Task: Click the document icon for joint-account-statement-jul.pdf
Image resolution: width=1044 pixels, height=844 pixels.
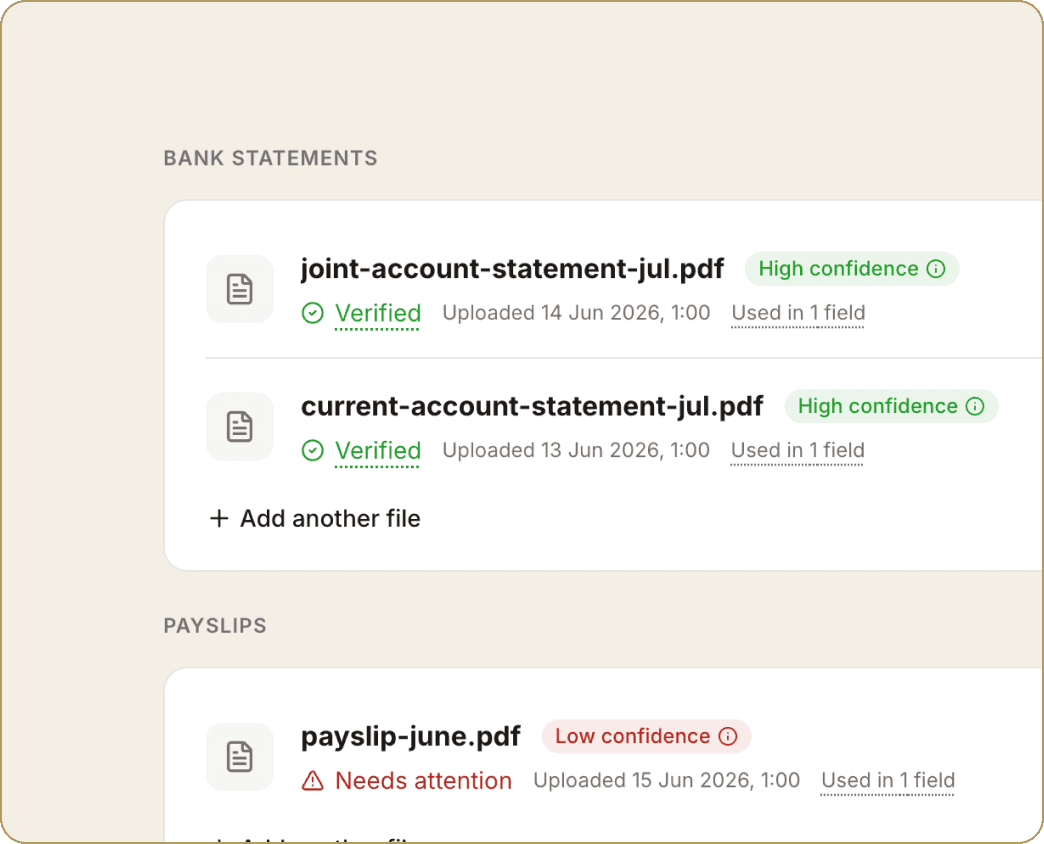Action: pyautogui.click(x=240, y=289)
